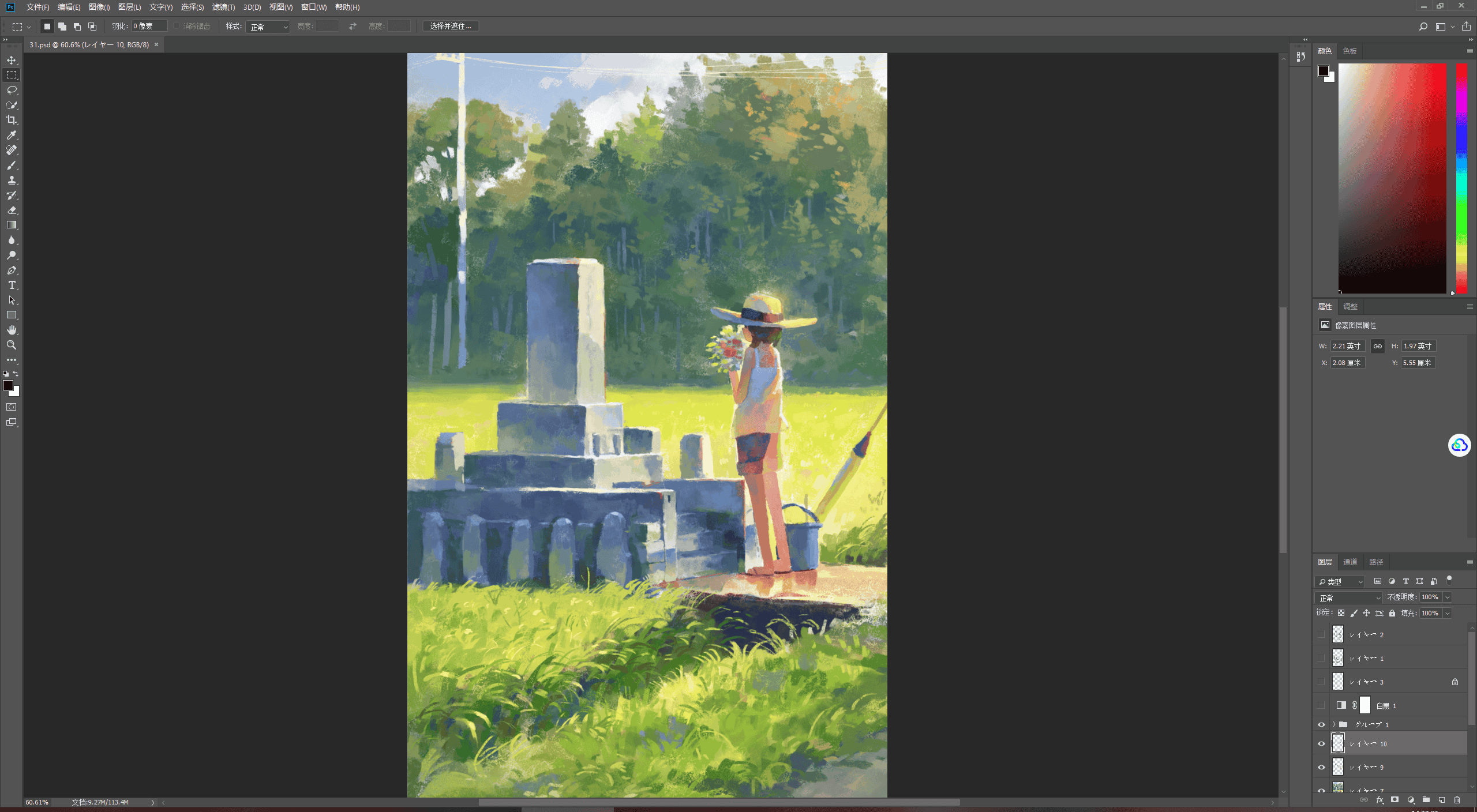Click the delete layer trash icon
The height and width of the screenshot is (812, 1477).
[x=1457, y=800]
